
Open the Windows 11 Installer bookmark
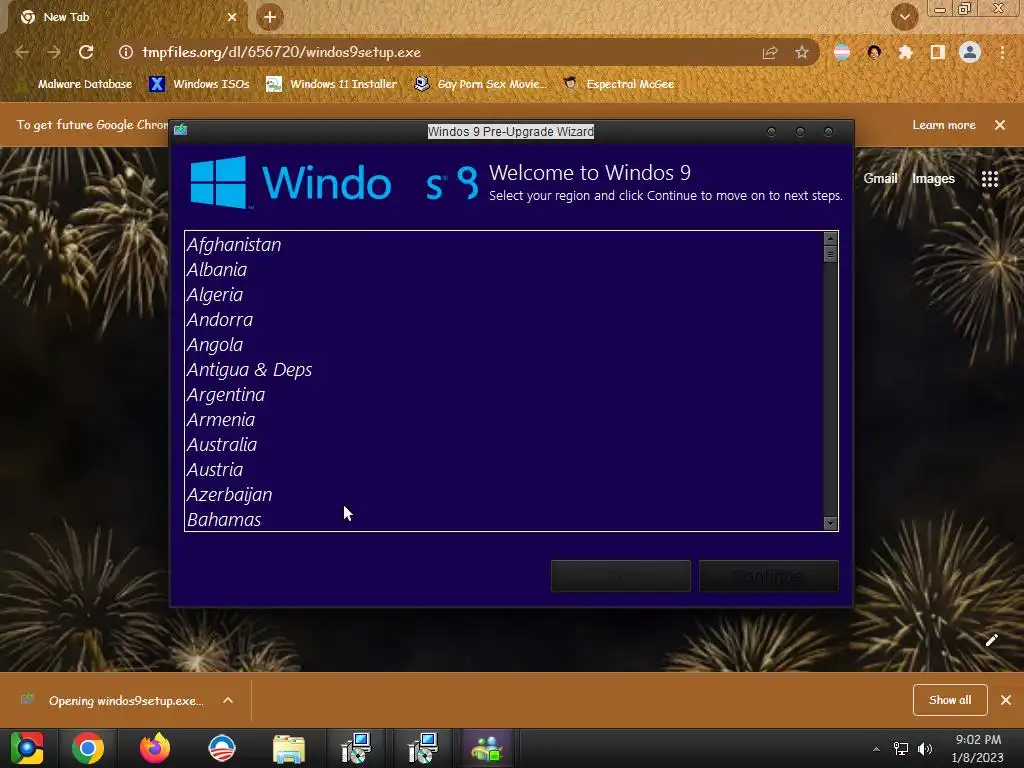point(332,84)
